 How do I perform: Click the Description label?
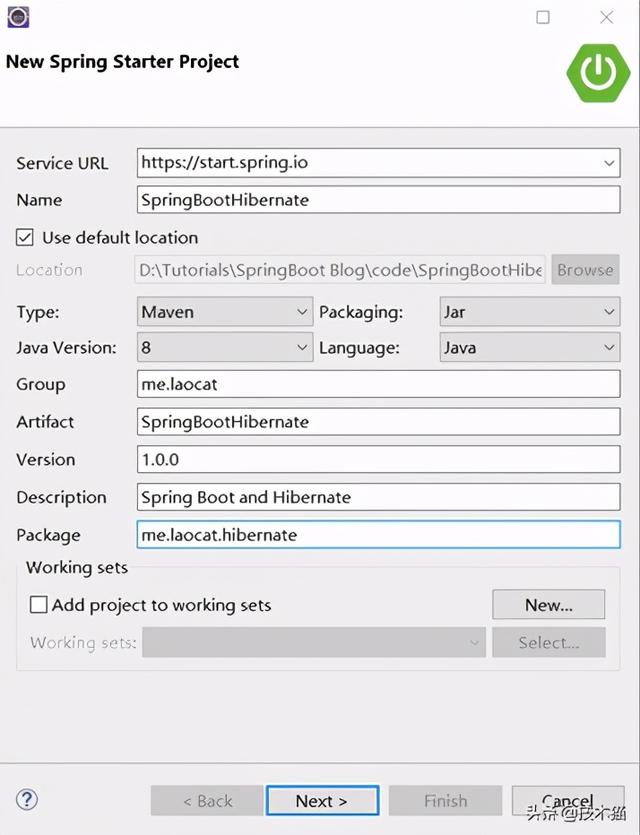pyautogui.click(x=61, y=497)
